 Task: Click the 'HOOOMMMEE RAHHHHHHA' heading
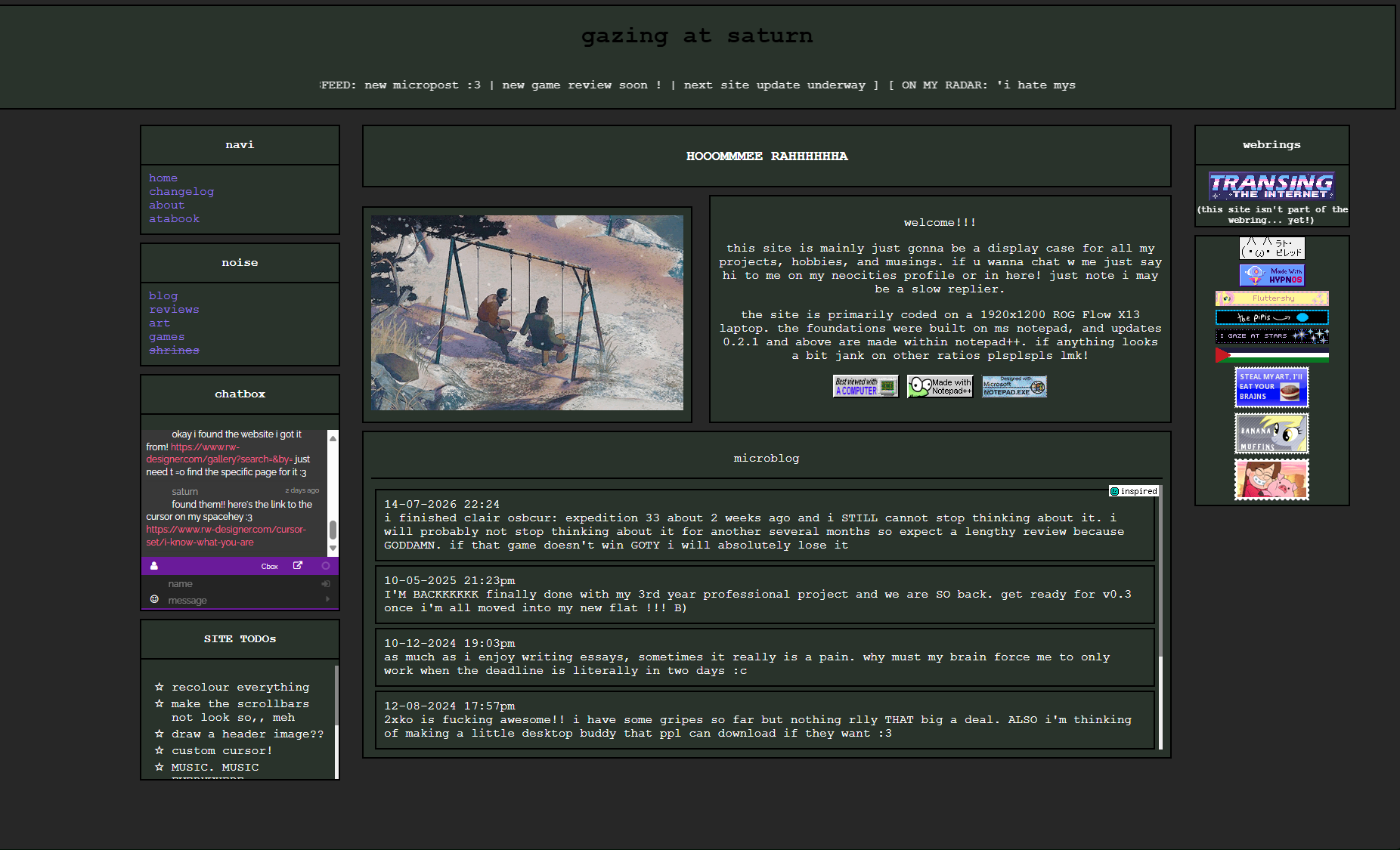(x=767, y=156)
